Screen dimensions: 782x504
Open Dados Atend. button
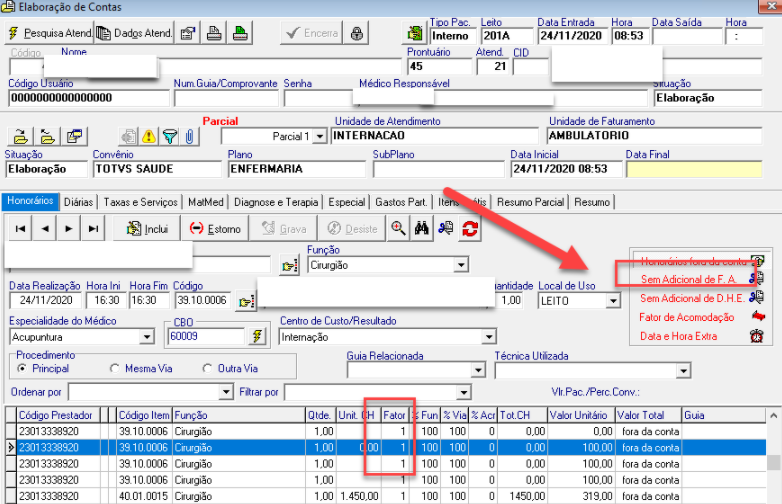click(x=134, y=33)
